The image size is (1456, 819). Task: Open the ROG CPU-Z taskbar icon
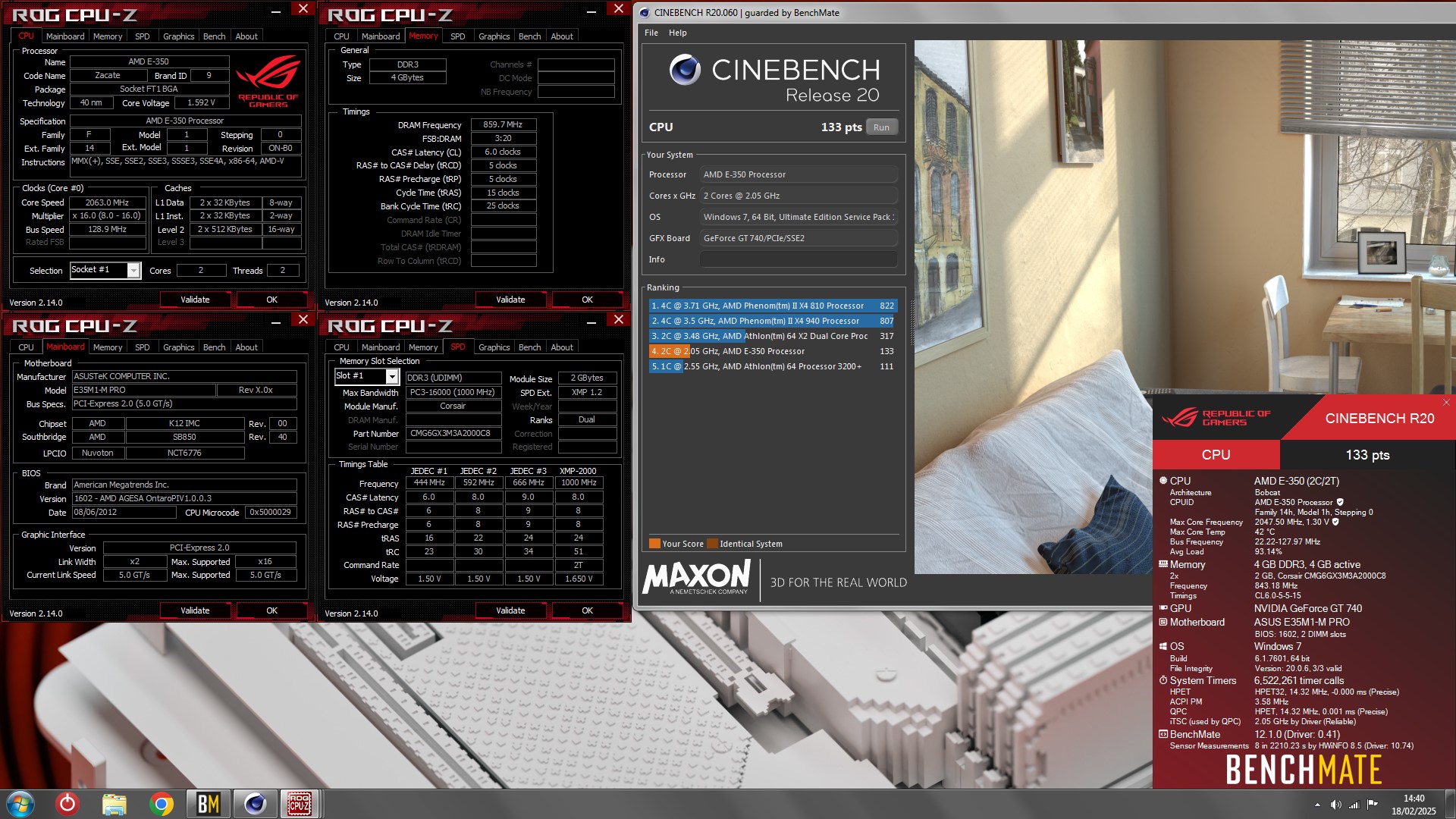tap(300, 804)
